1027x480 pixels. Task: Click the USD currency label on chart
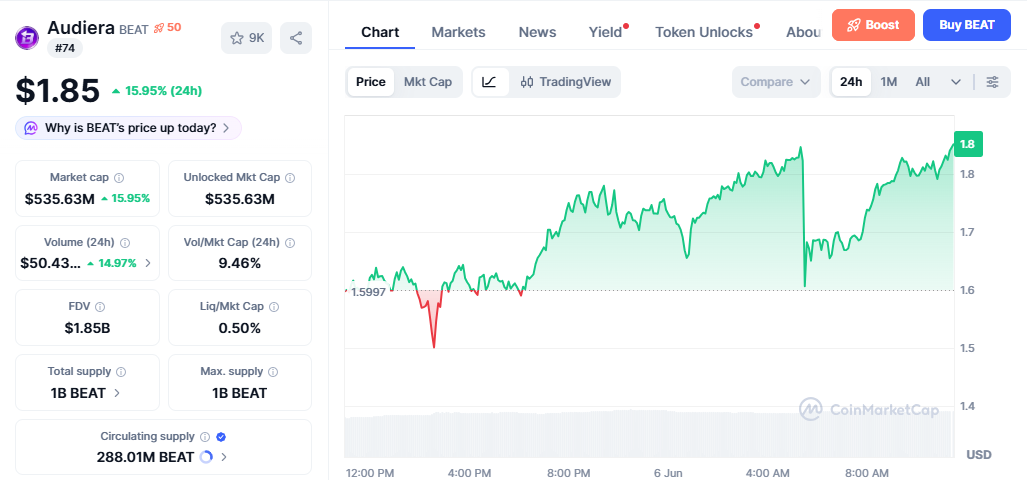979,454
